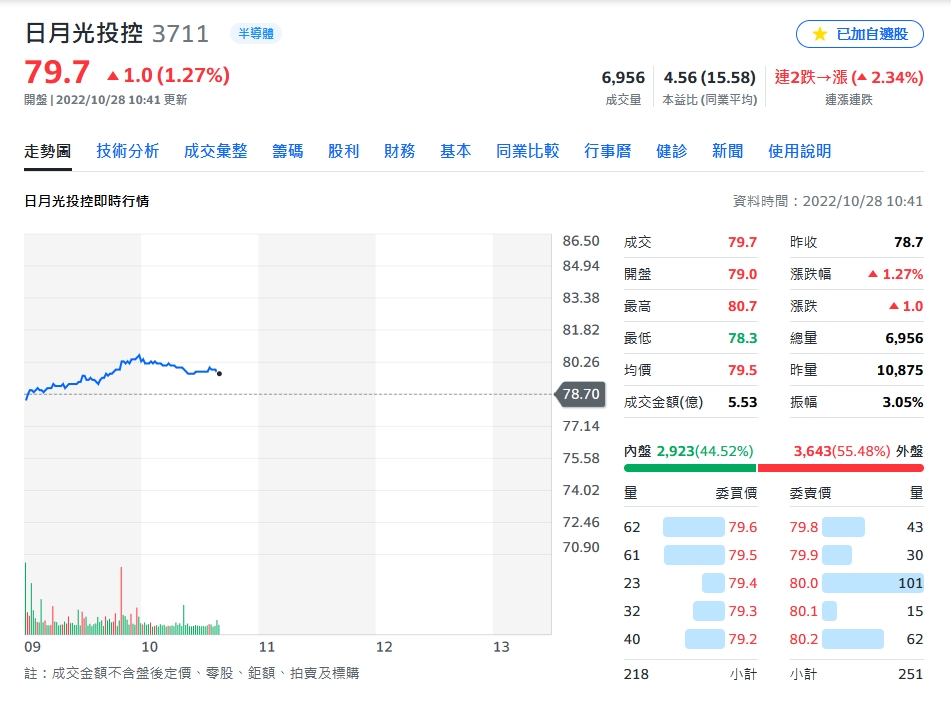Click the bid subtotal 218
The image size is (951, 708).
[x=636, y=674]
